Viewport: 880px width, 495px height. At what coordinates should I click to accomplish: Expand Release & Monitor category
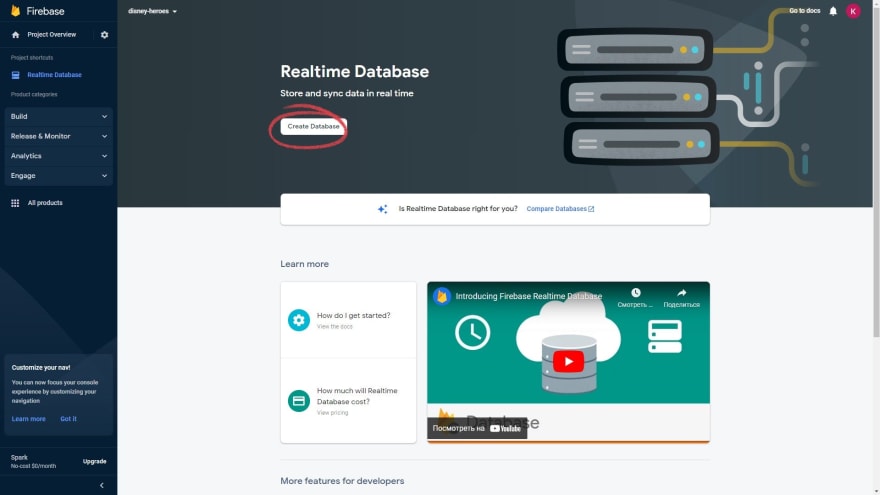pyautogui.click(x=58, y=136)
